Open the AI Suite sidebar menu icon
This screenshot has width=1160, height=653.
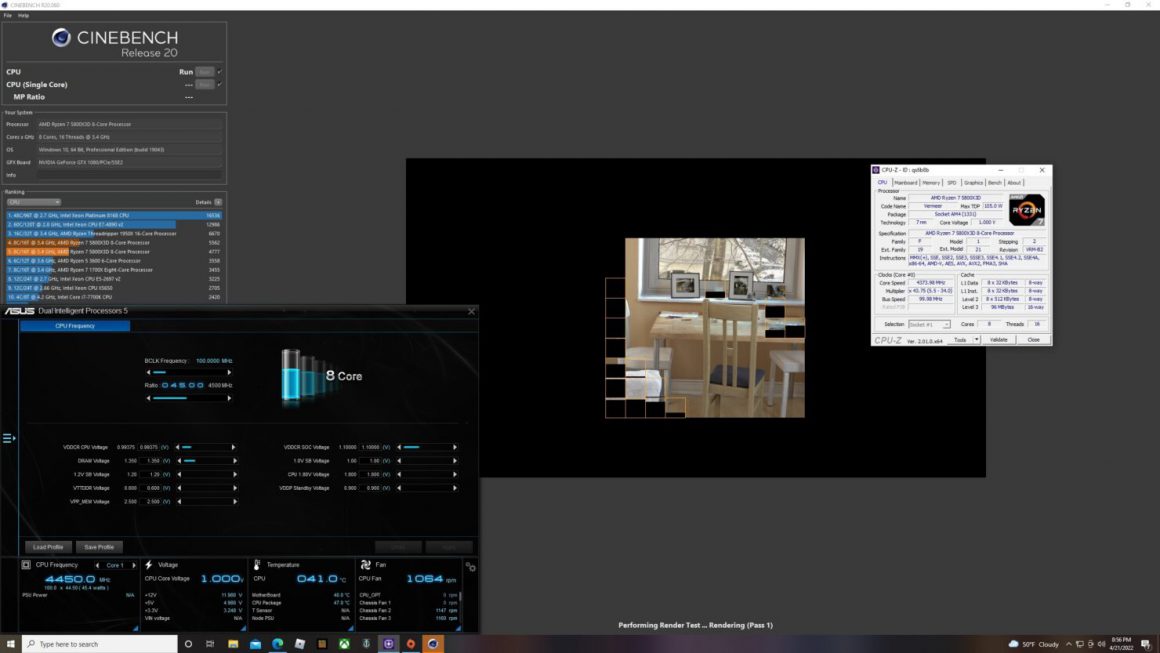point(7,437)
